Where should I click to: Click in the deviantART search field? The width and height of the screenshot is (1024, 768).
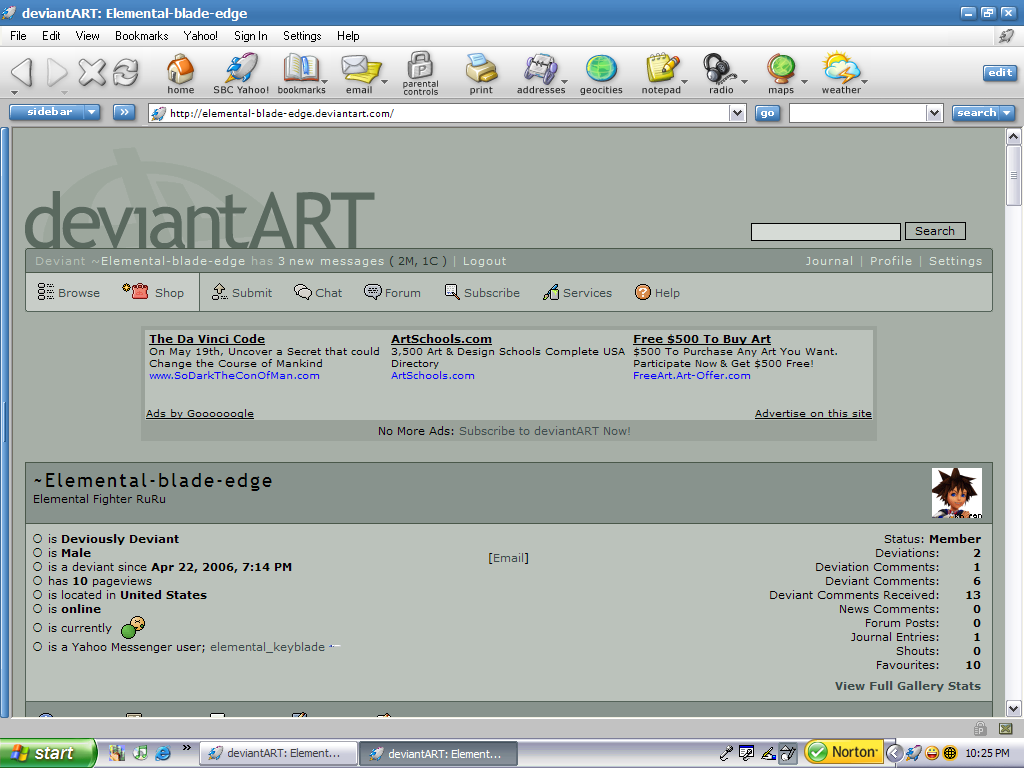[x=825, y=232]
